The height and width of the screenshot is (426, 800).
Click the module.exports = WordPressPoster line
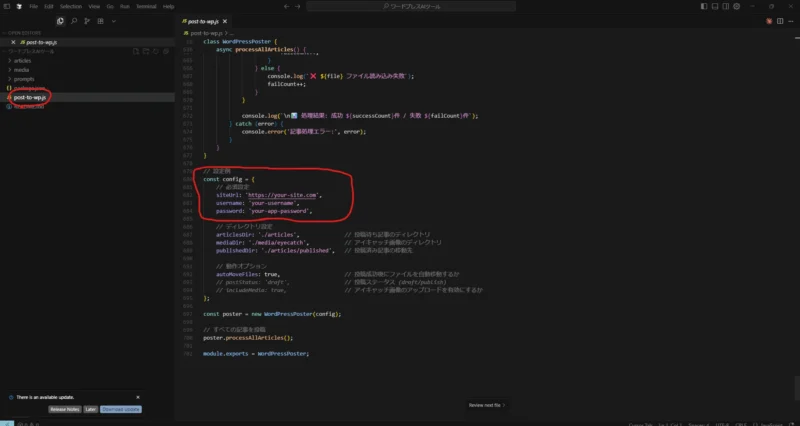click(x=256, y=354)
